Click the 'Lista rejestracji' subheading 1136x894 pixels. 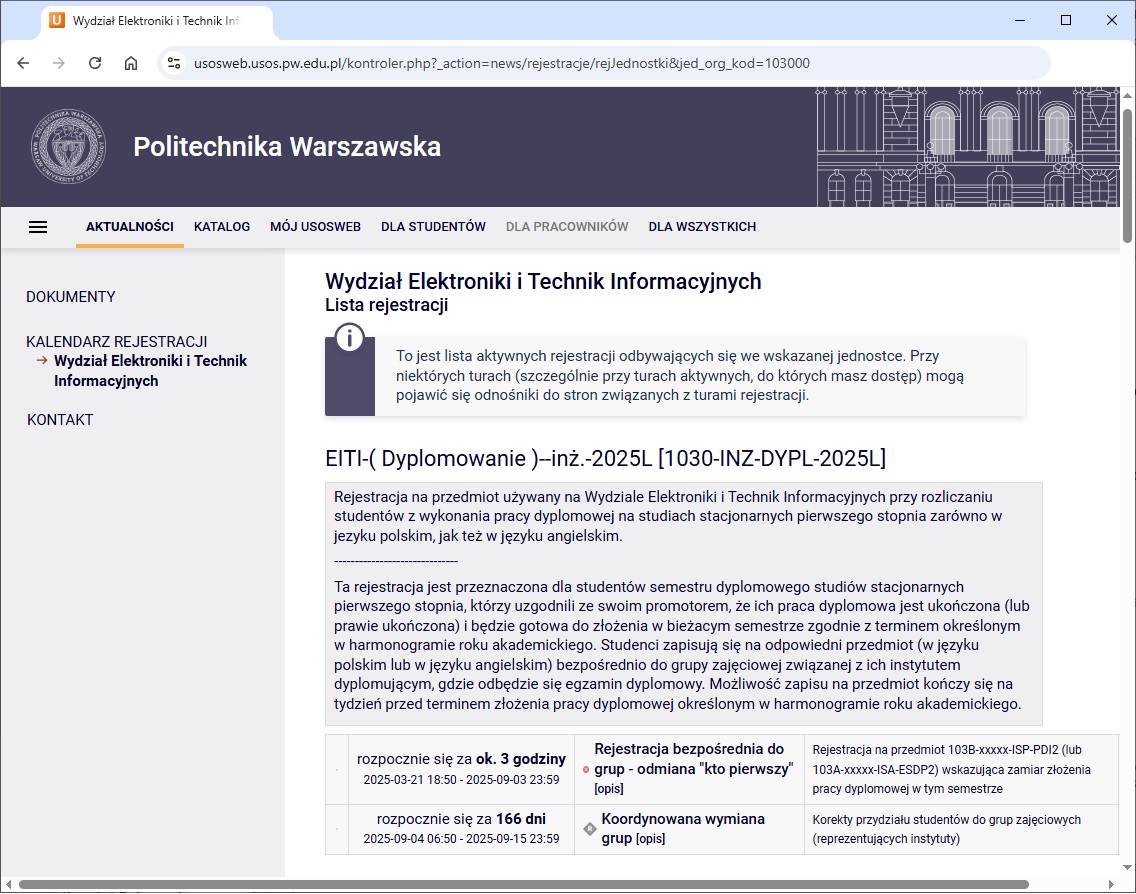pyautogui.click(x=387, y=306)
